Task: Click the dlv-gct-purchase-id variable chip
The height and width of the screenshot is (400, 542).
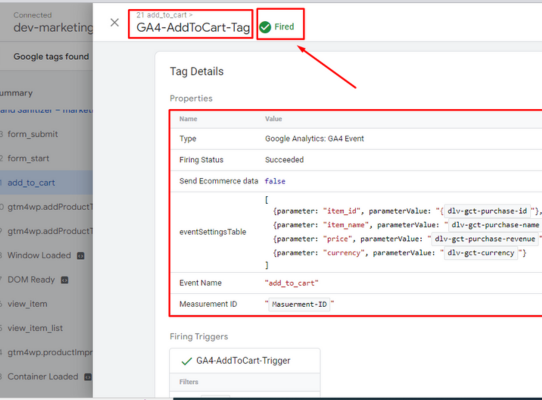Action: pos(487,211)
